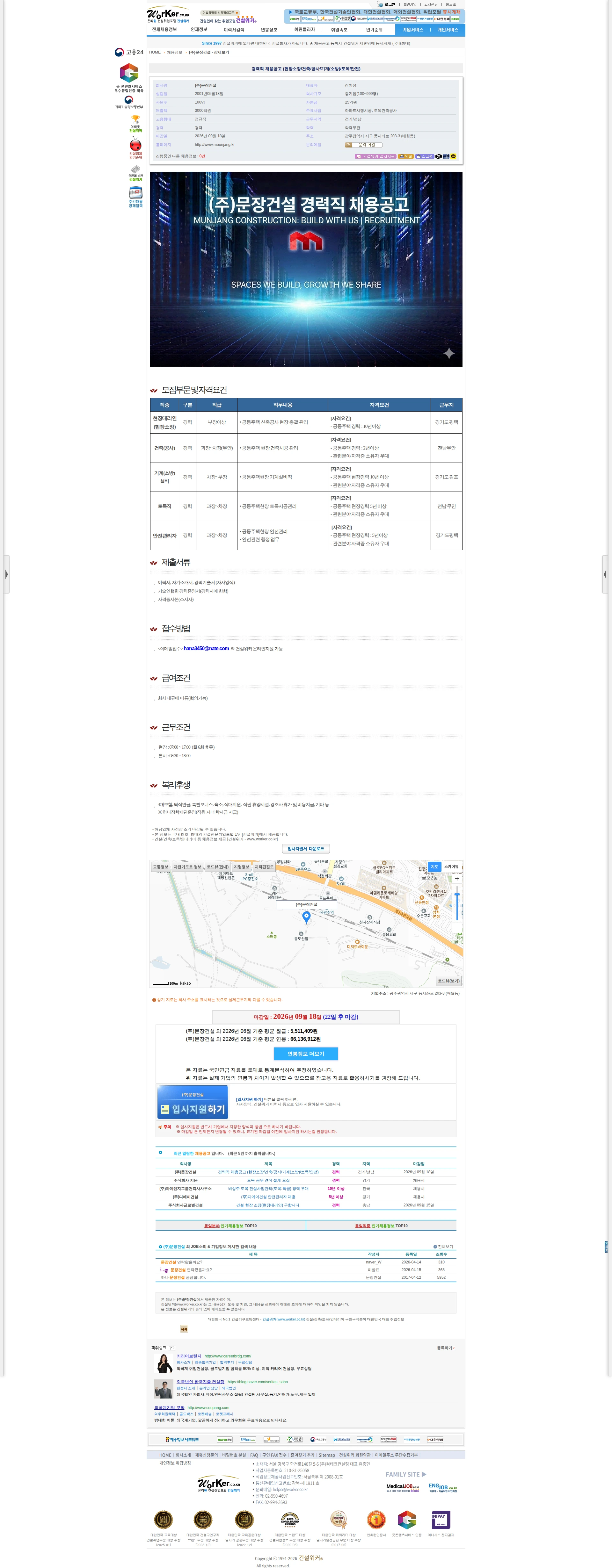Click the 인쇄 print button
The image size is (612, 1568).
405,156
